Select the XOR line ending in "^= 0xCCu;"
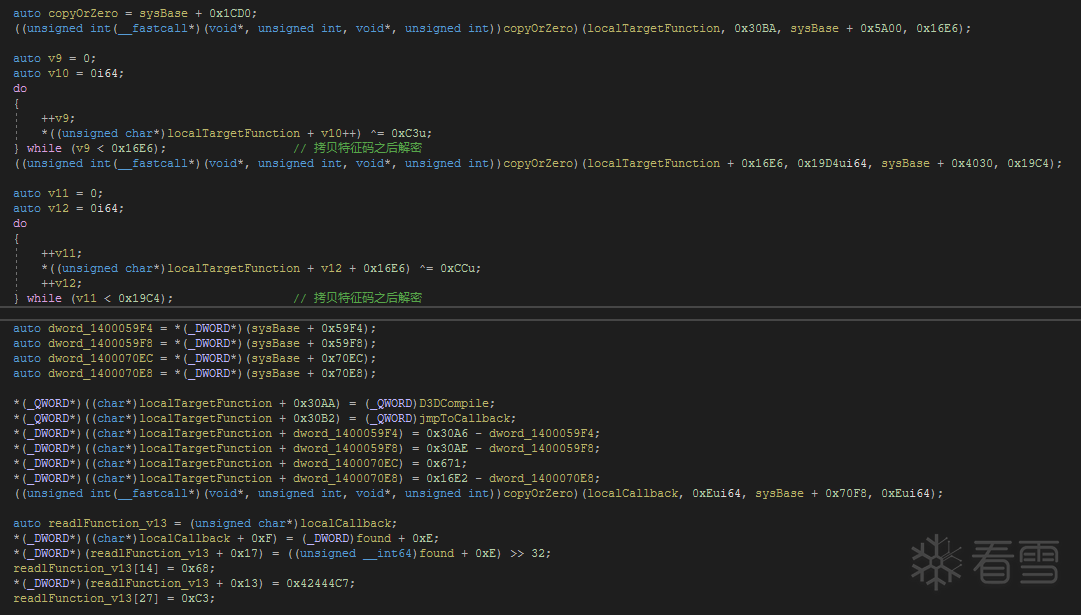 click(x=261, y=268)
